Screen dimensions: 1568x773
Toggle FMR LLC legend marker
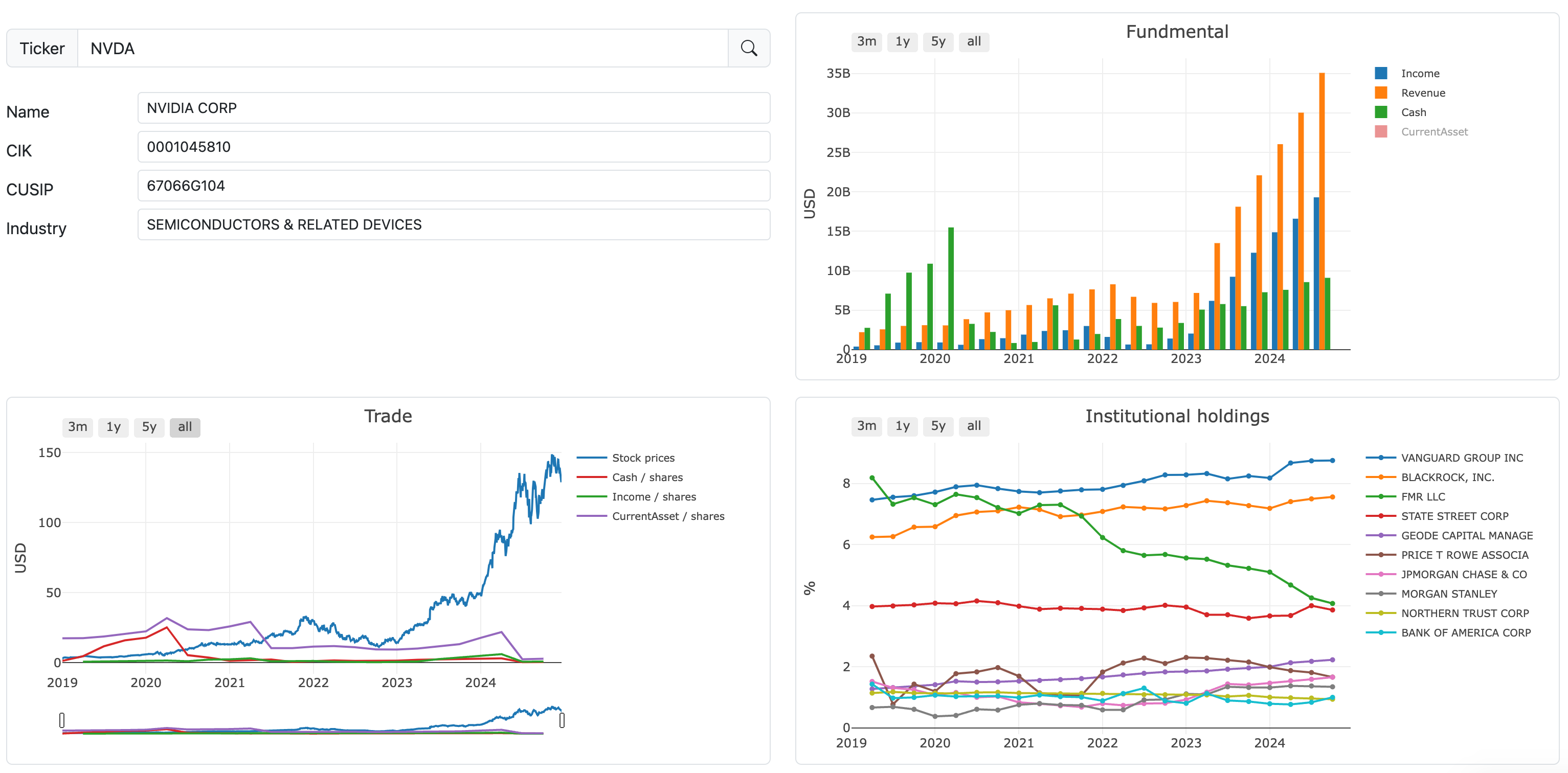click(x=1380, y=496)
